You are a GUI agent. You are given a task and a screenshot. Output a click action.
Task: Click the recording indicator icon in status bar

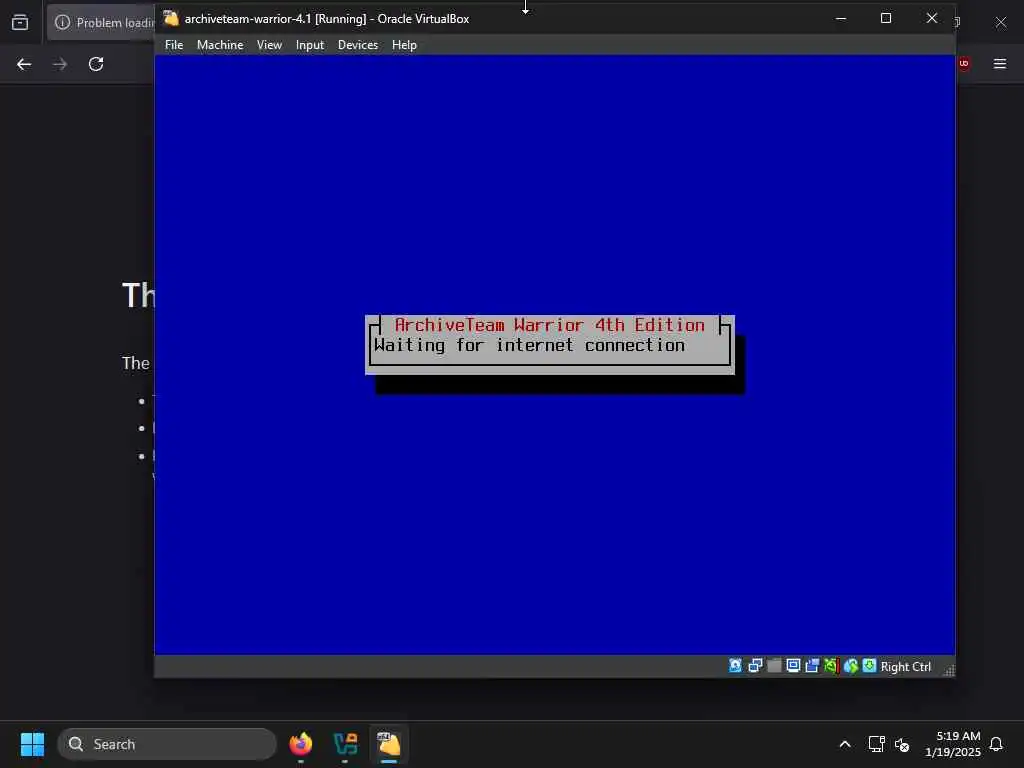point(812,665)
